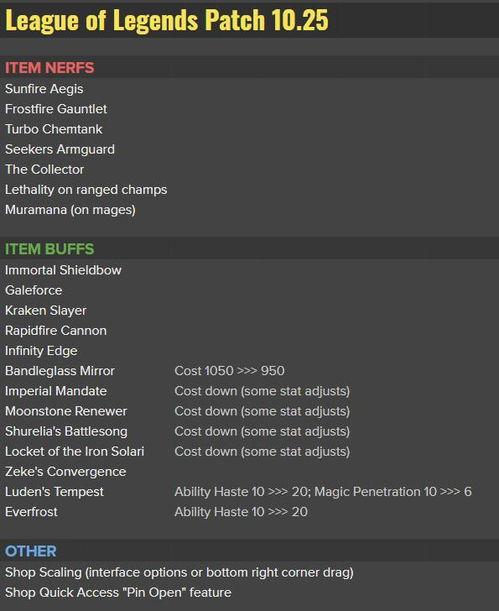Select Turbo Chemtank in the nerfs list
The width and height of the screenshot is (499, 611).
[53, 129]
